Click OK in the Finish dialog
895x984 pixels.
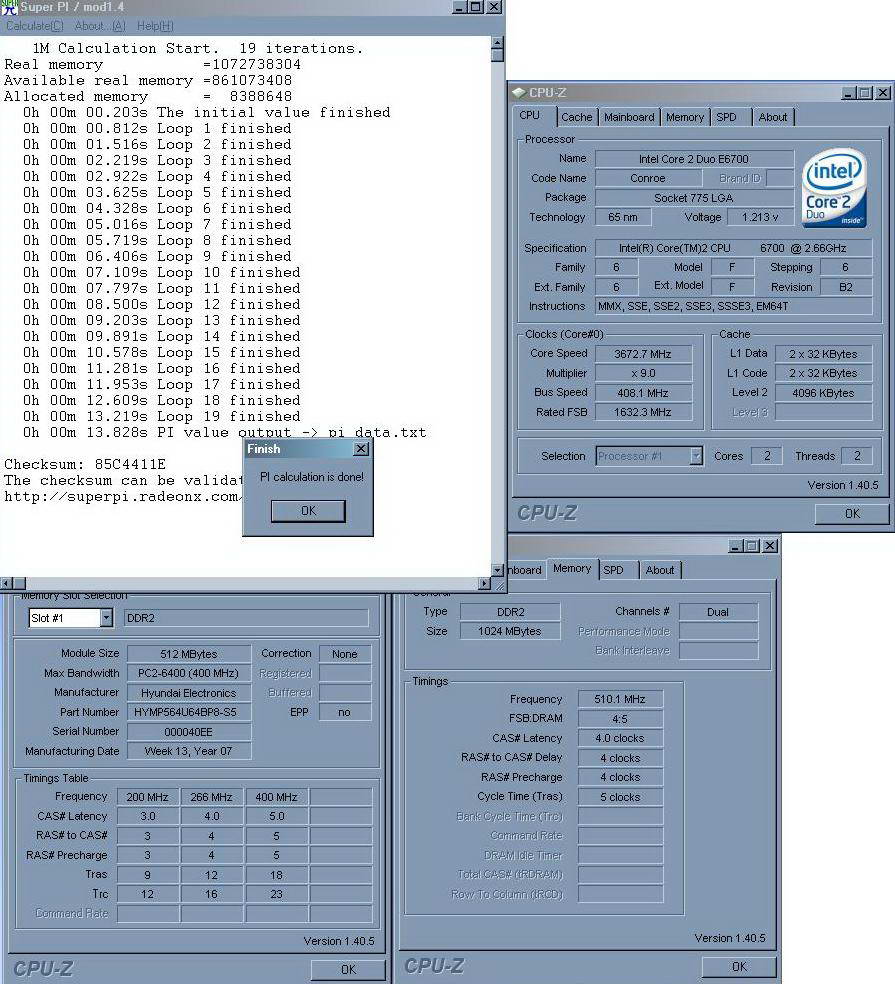tap(308, 511)
